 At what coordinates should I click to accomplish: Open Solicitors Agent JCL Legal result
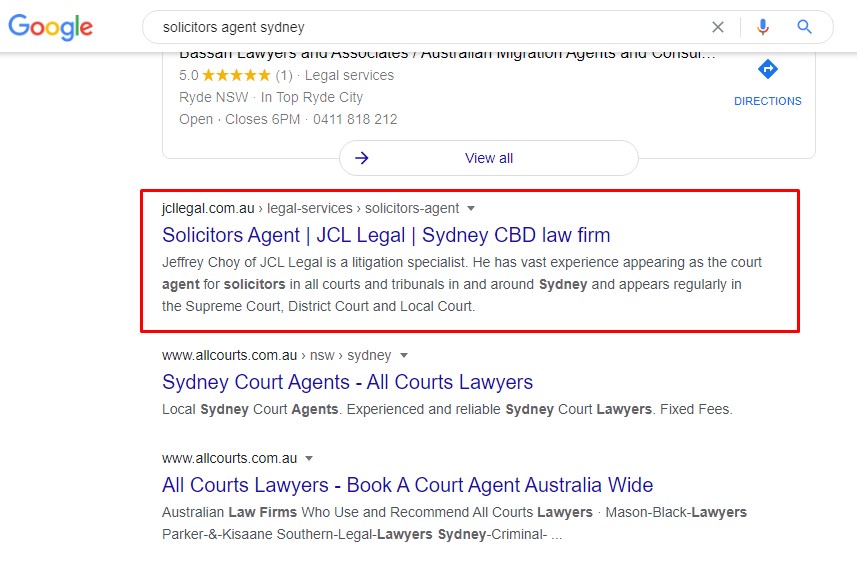386,236
